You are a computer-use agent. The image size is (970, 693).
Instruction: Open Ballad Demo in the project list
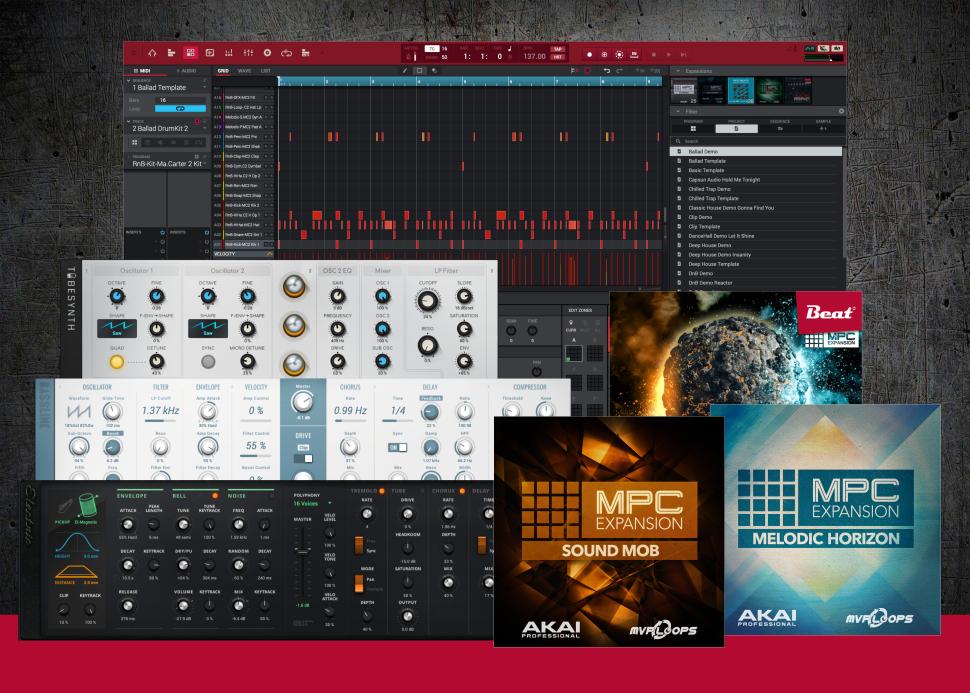[x=701, y=151]
